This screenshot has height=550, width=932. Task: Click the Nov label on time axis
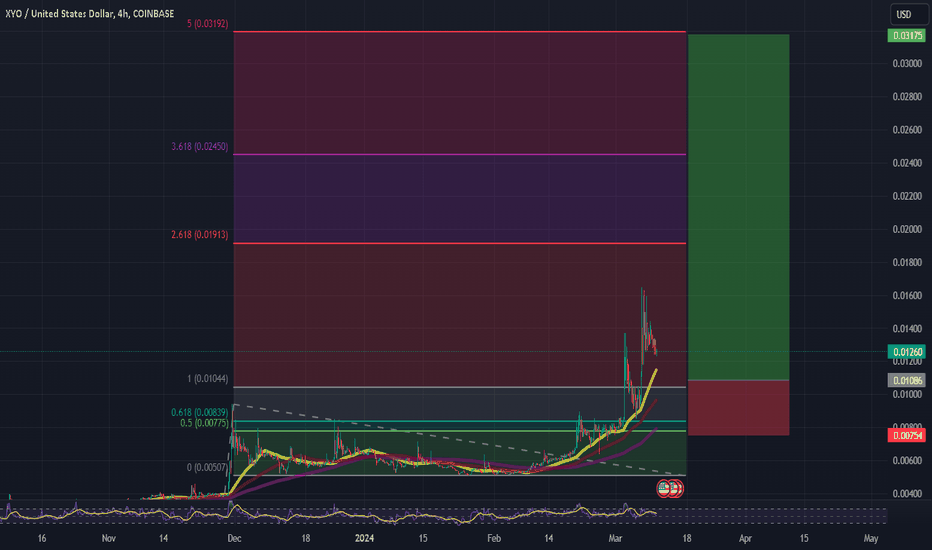108,538
